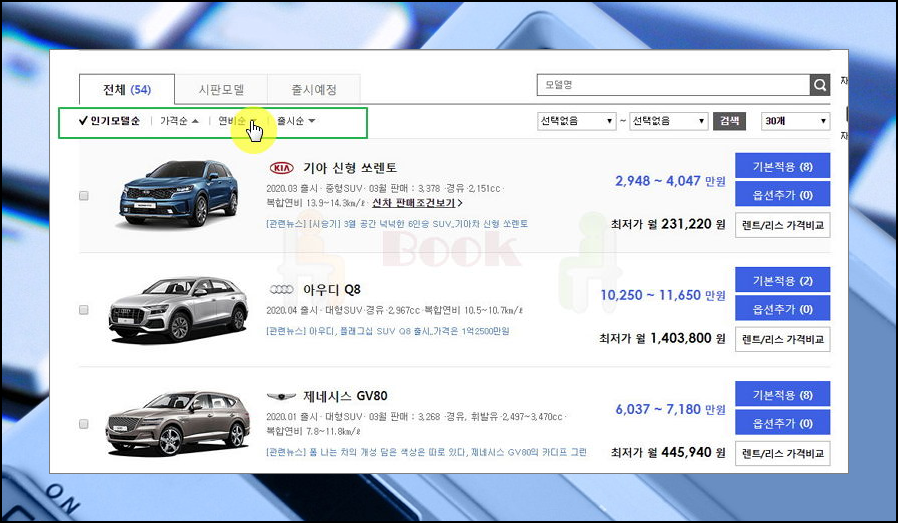898x523 pixels.
Task: Click 기본적용 (8) for 제네시스 GV80
Action: pos(782,395)
